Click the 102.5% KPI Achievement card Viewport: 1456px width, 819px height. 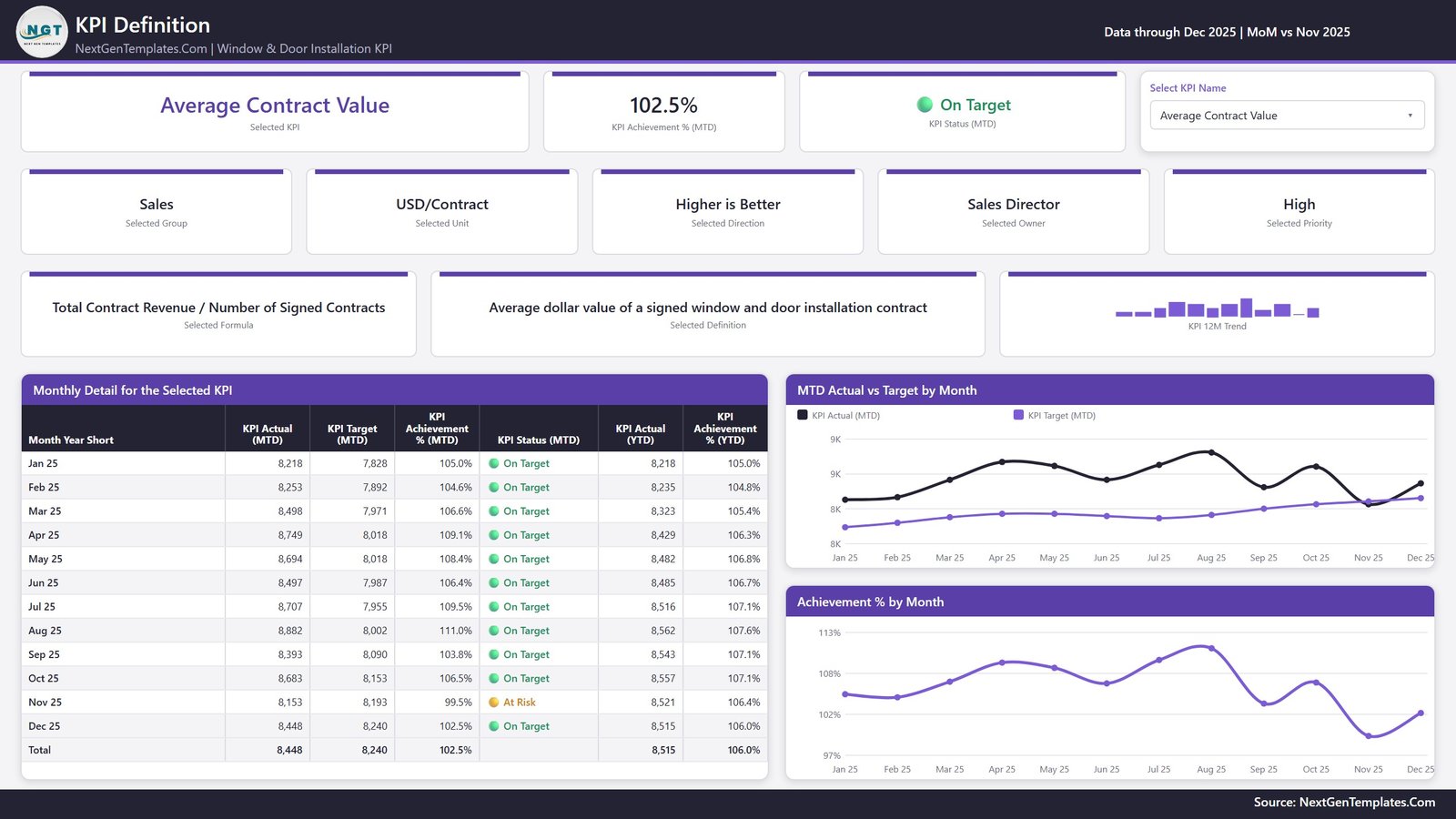tap(664, 112)
